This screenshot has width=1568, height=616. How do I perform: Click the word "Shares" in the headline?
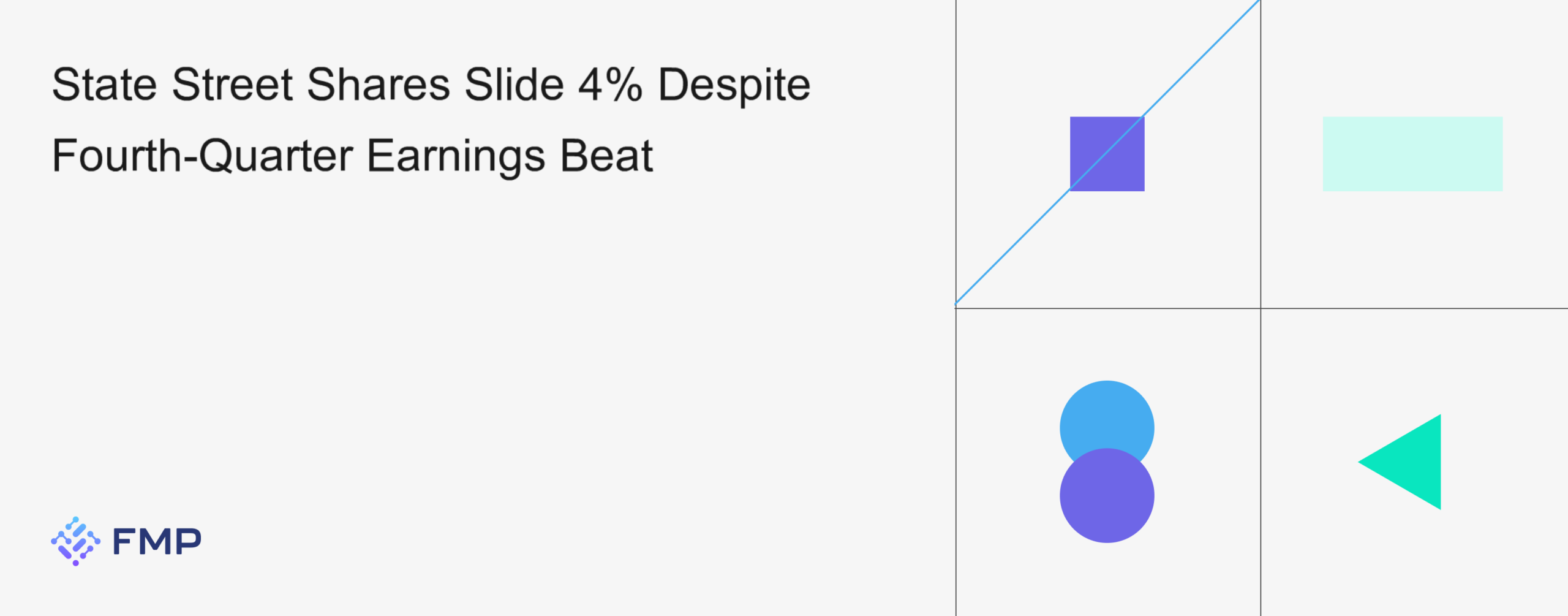click(x=379, y=85)
